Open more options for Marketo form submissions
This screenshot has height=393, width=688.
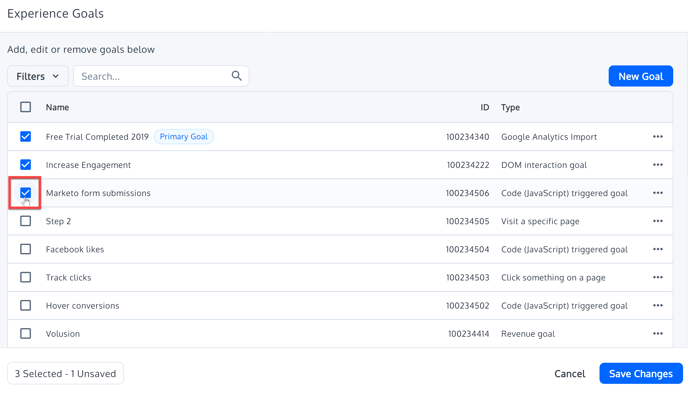(x=657, y=193)
